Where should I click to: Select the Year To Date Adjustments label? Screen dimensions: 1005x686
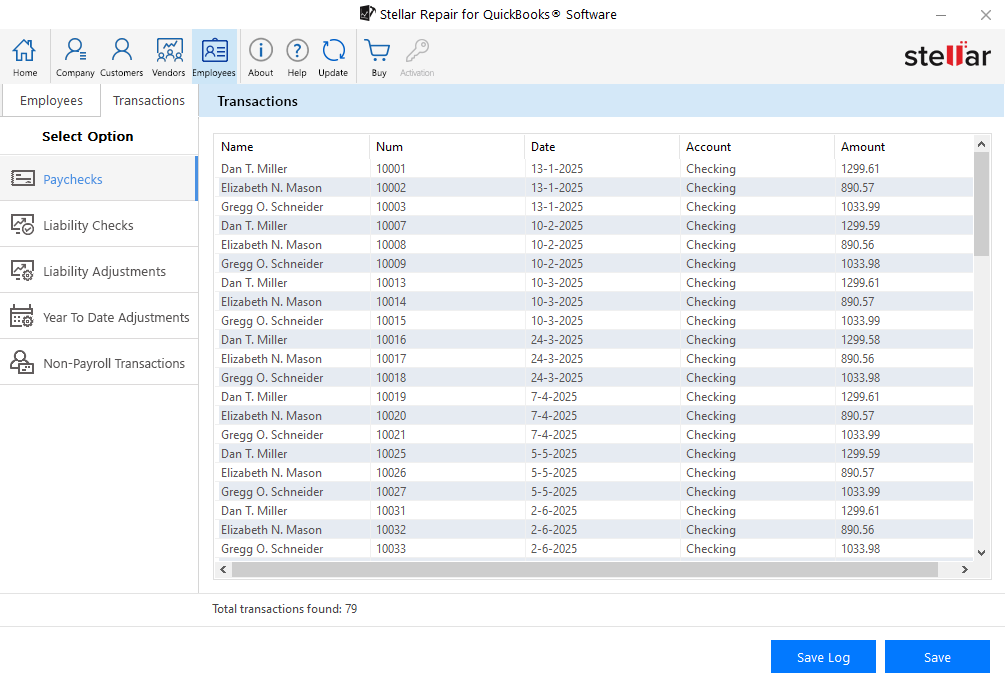[x=116, y=318]
